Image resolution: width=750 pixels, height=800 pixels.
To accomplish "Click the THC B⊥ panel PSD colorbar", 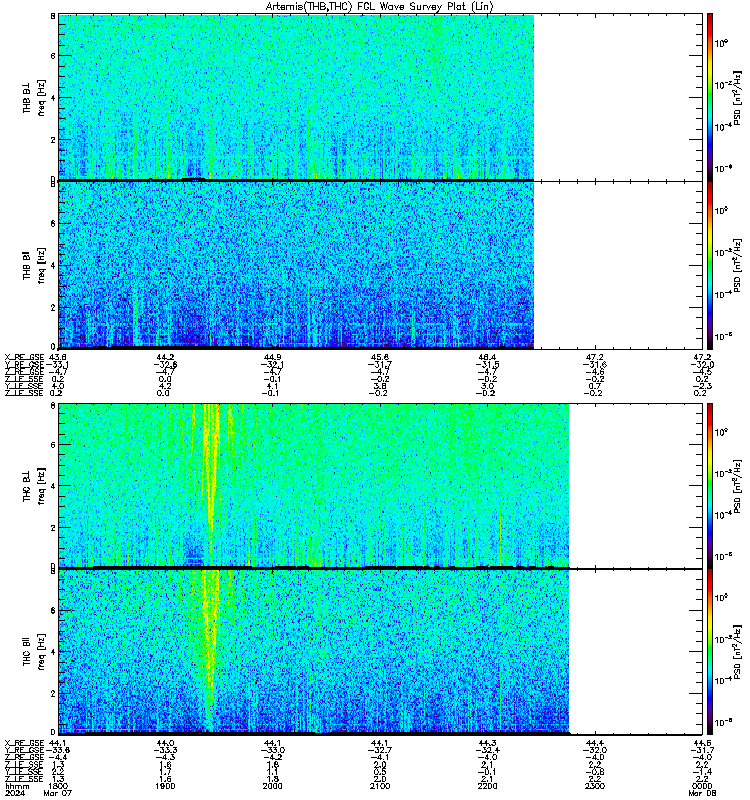I will click(710, 485).
